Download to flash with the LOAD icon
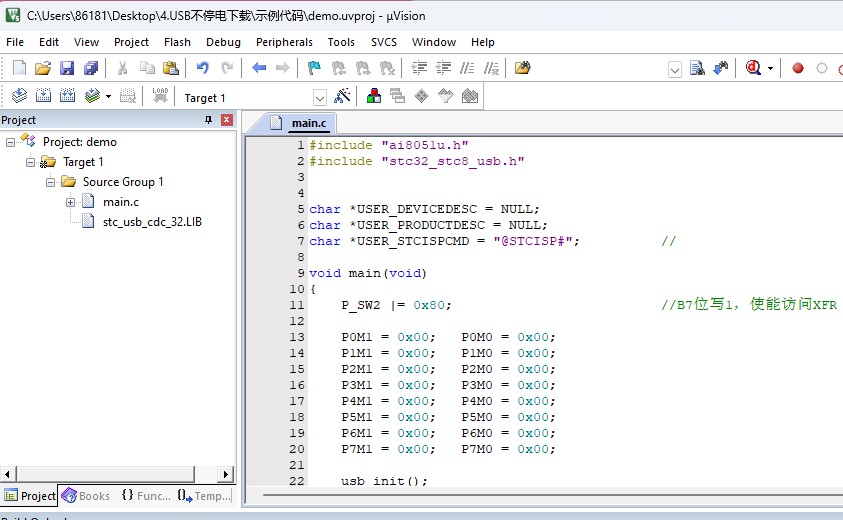This screenshot has height=520, width=843. pyautogui.click(x=160, y=96)
